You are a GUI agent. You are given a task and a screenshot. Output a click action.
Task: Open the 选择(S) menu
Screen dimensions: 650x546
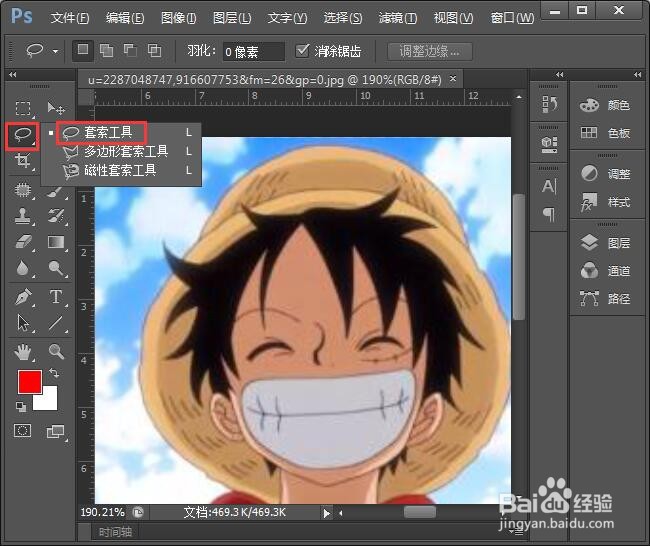click(342, 18)
